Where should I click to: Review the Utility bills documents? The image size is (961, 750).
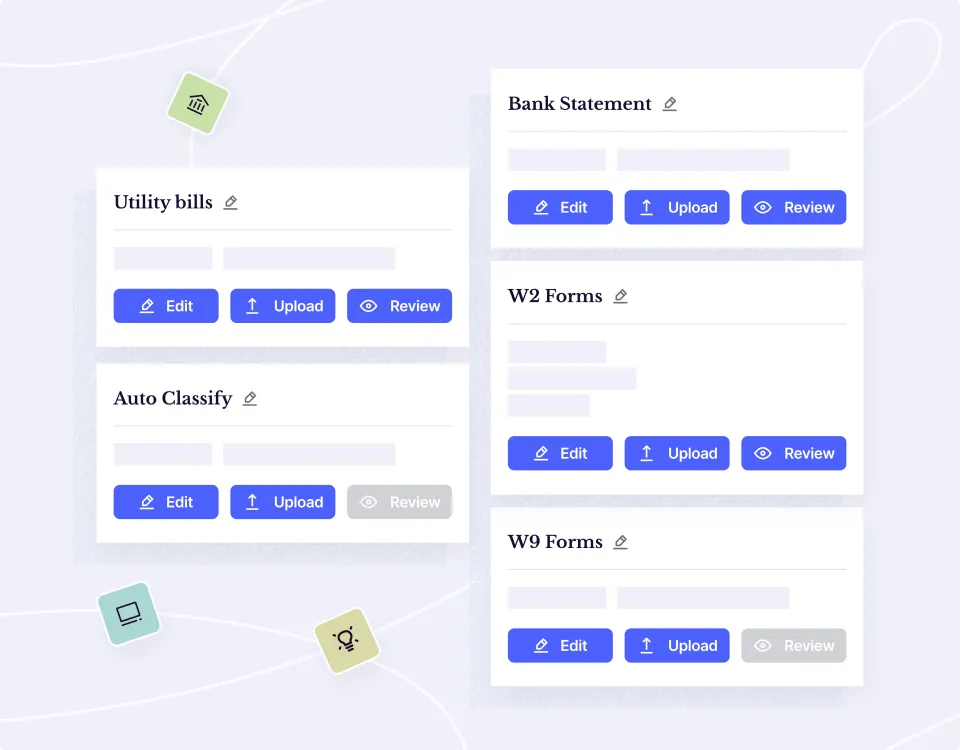(x=399, y=306)
